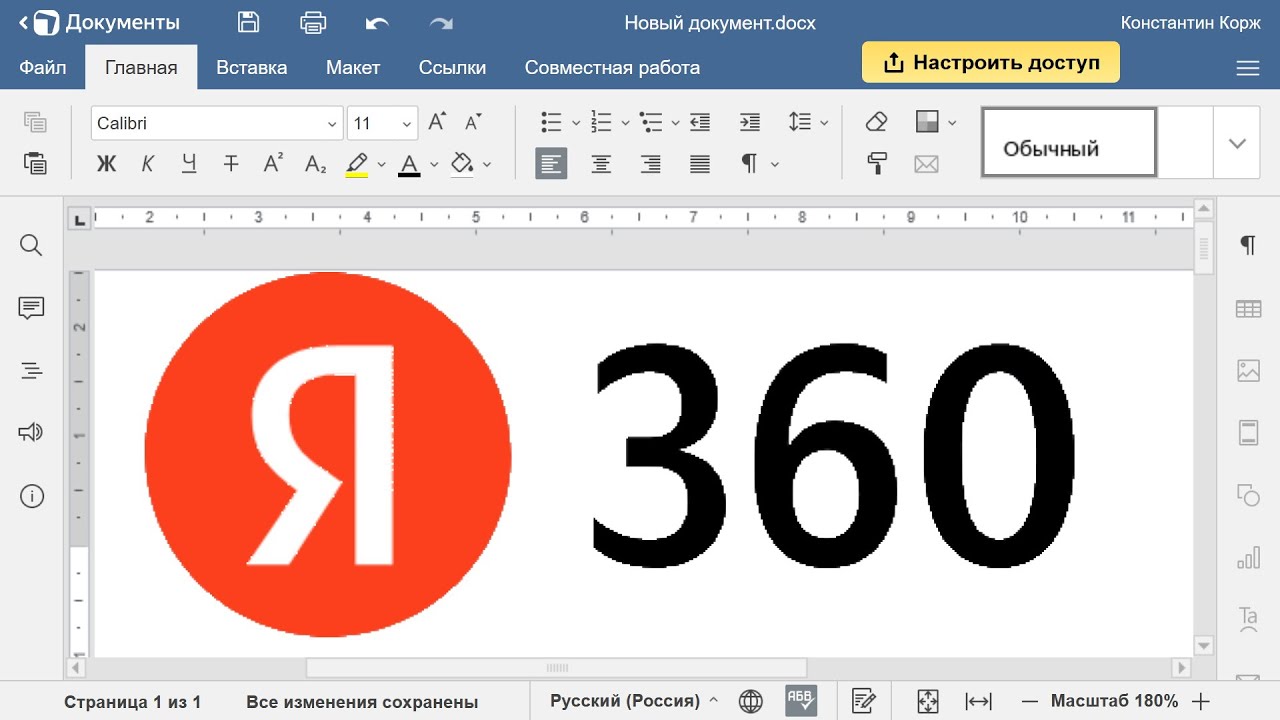Click the bulleted list icon
Image resolution: width=1280 pixels, height=720 pixels.
551,122
